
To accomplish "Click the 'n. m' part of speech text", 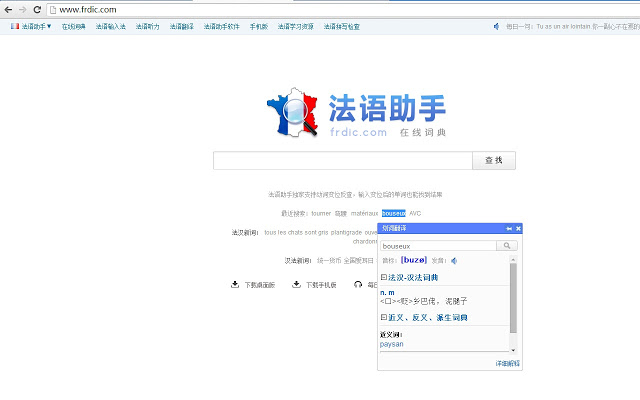I will click(x=387, y=293).
